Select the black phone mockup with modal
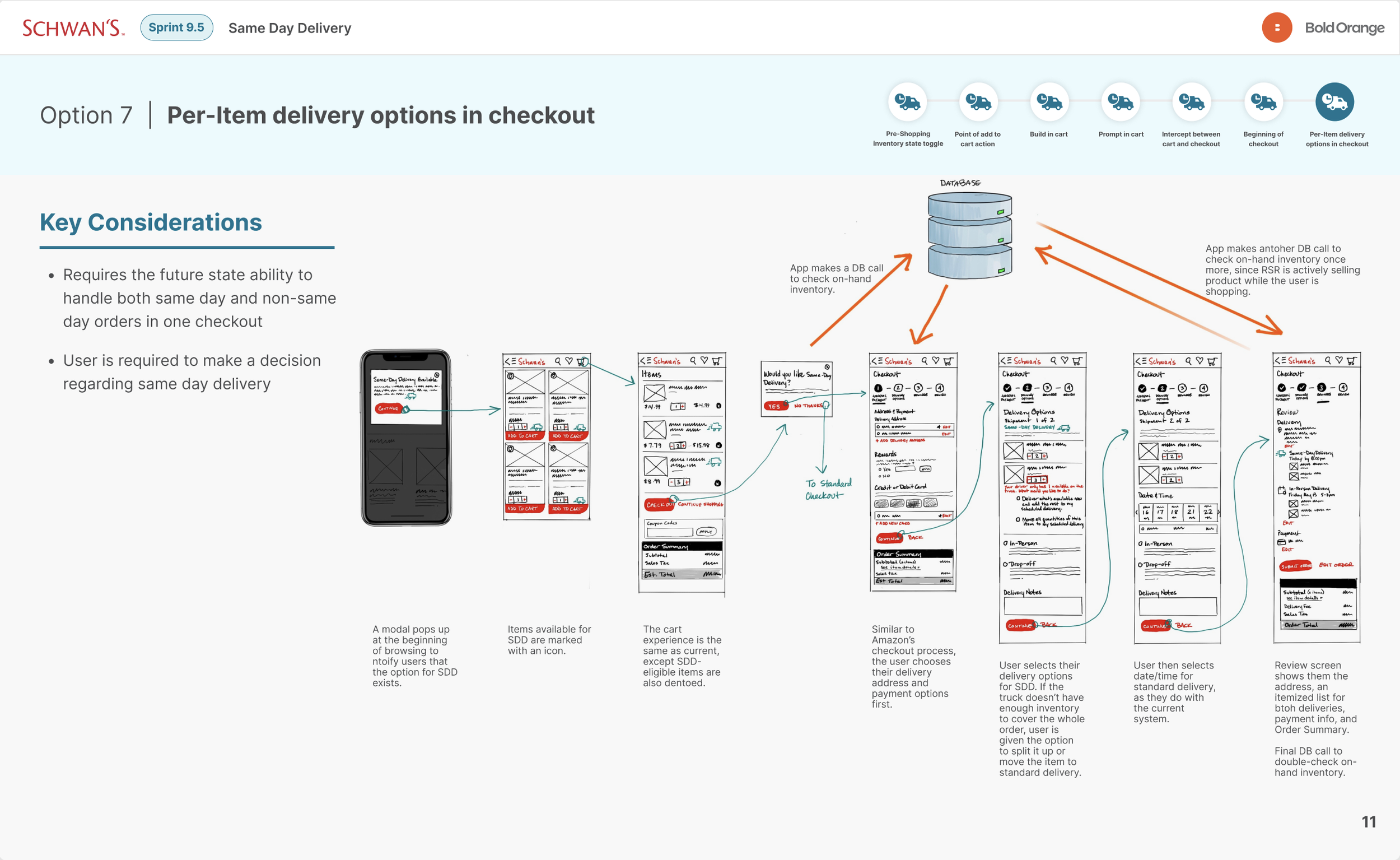Viewport: 1400px width, 860px height. (x=406, y=438)
